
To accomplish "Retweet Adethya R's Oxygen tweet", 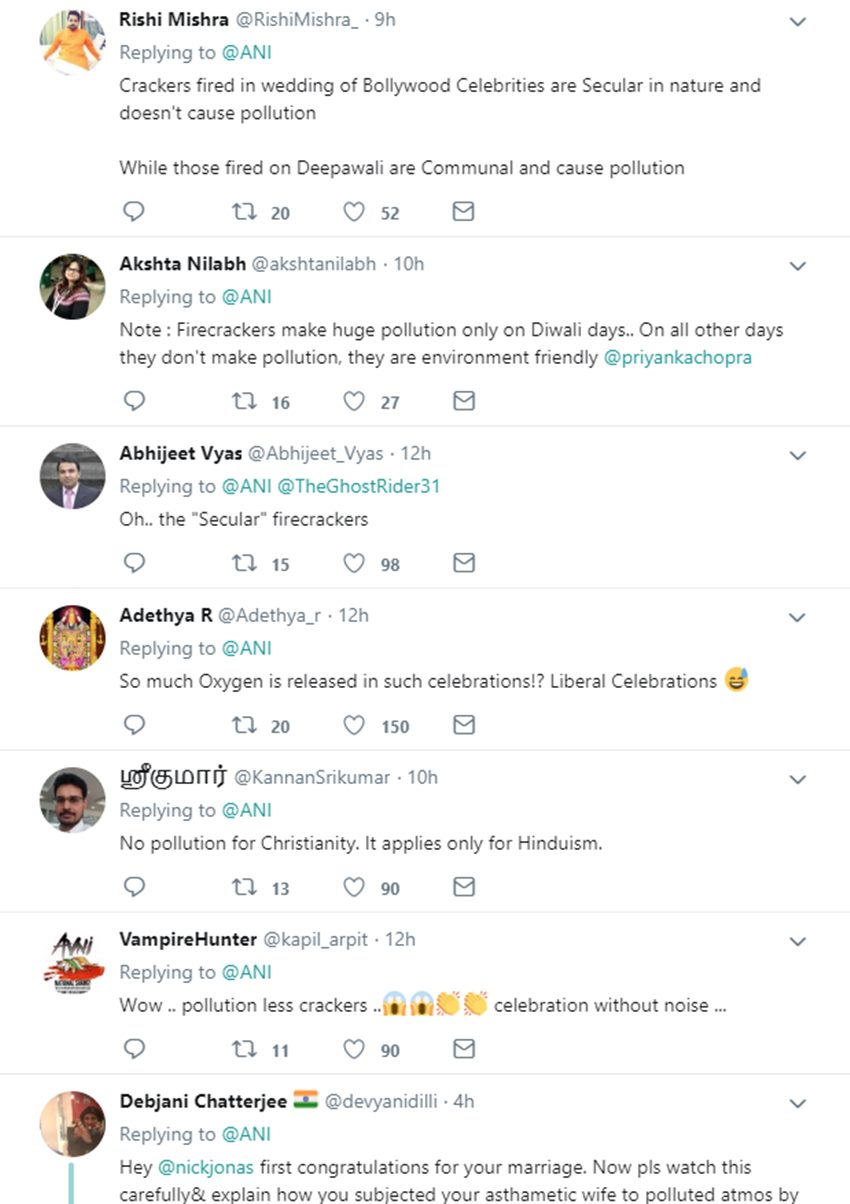I will click(244, 725).
